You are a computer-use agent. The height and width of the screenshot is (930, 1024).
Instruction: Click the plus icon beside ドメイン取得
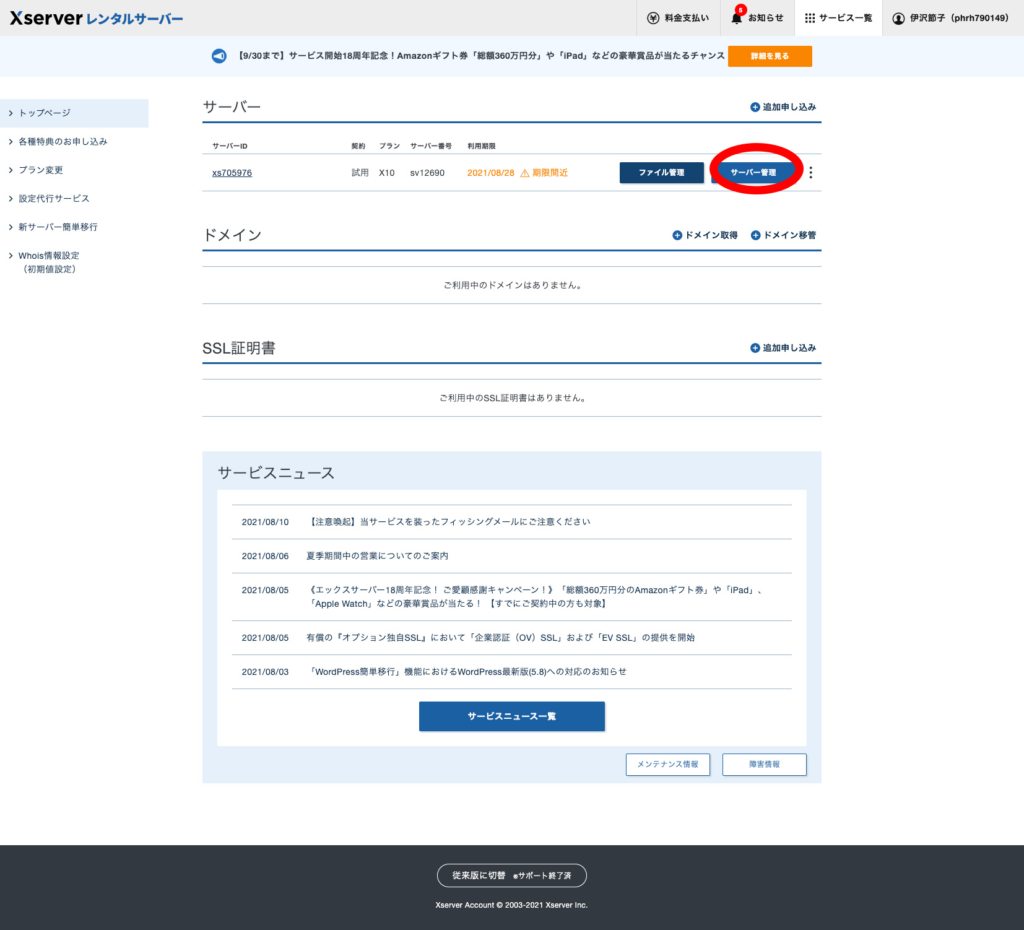[677, 235]
